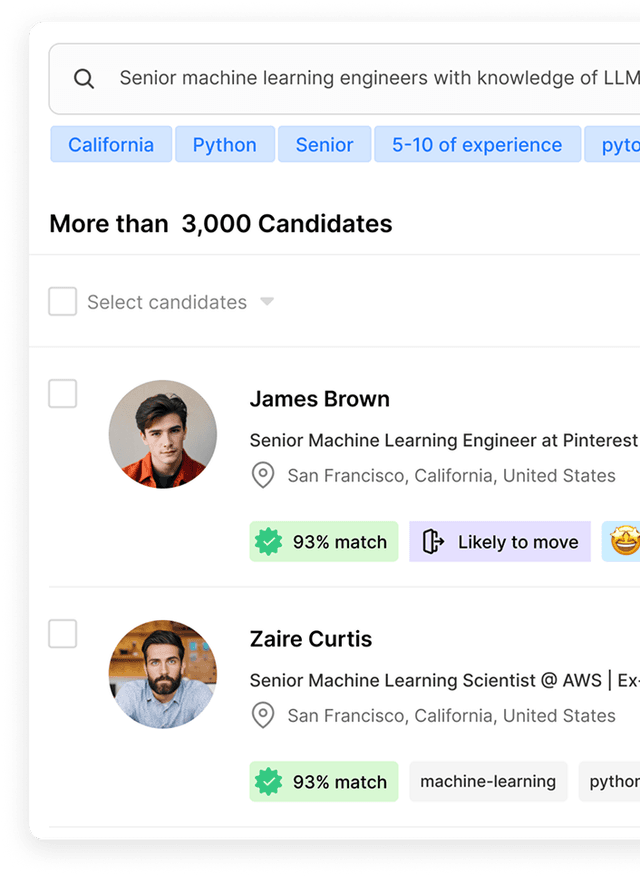640x876 pixels.
Task: Click James Brown's location pin icon
Action: tap(263, 475)
